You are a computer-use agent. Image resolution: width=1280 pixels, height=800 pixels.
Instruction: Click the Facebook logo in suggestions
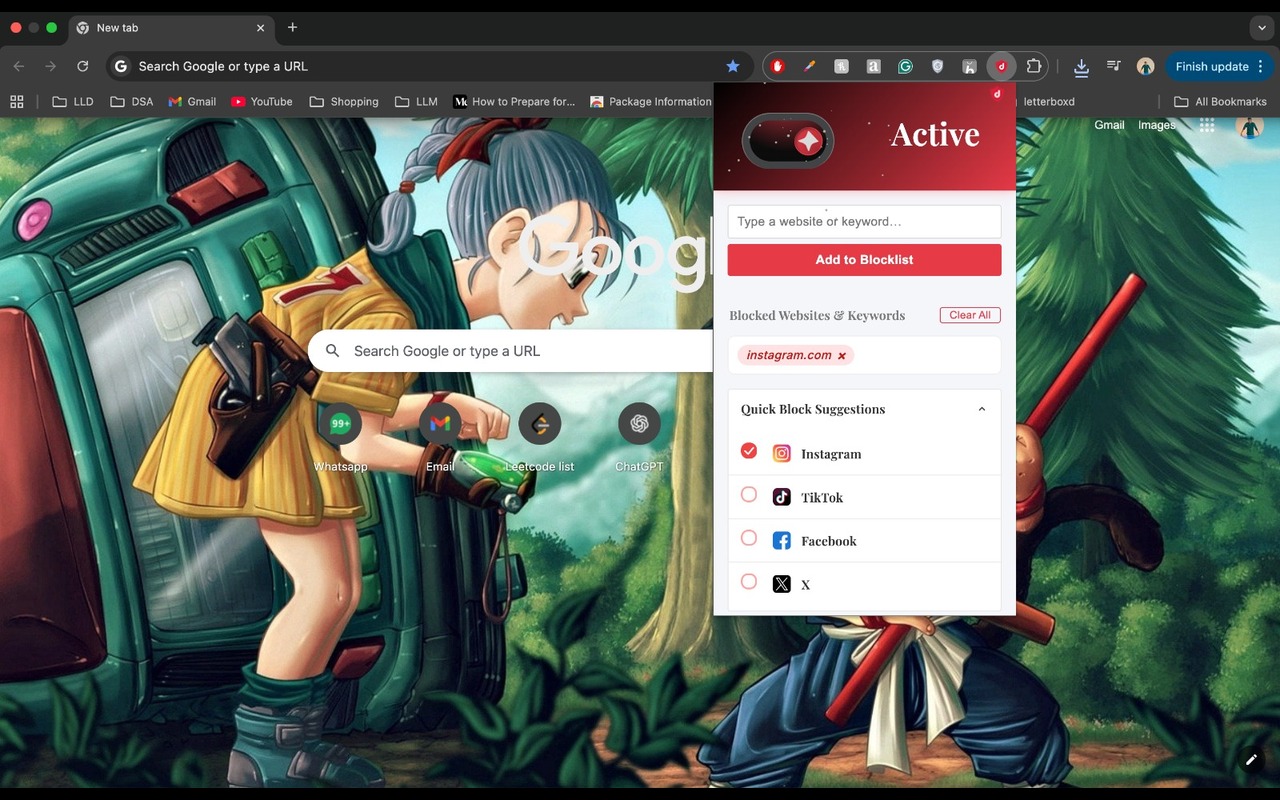[x=782, y=541]
